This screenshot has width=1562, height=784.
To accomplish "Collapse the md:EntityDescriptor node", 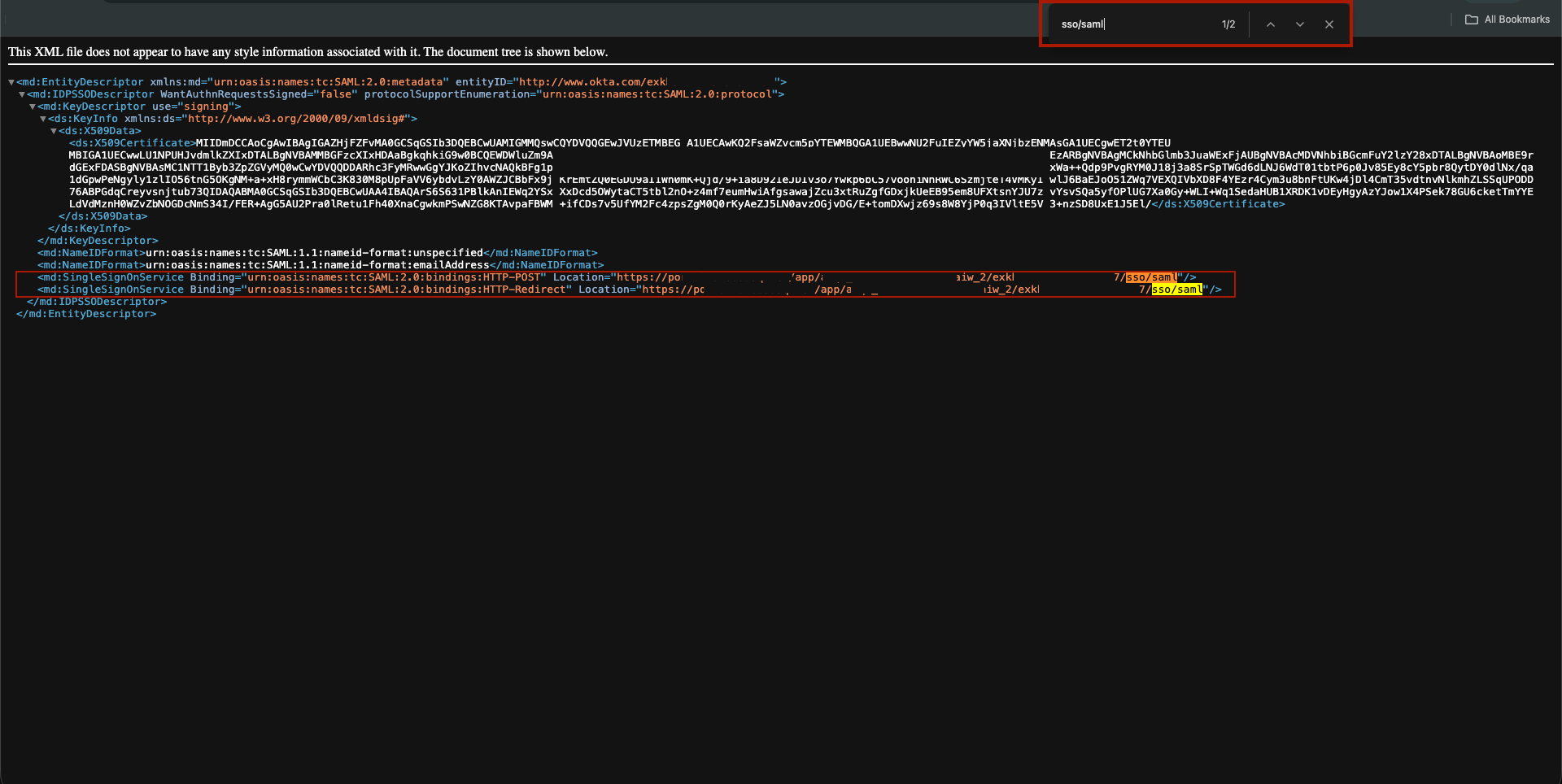I will click(x=11, y=82).
